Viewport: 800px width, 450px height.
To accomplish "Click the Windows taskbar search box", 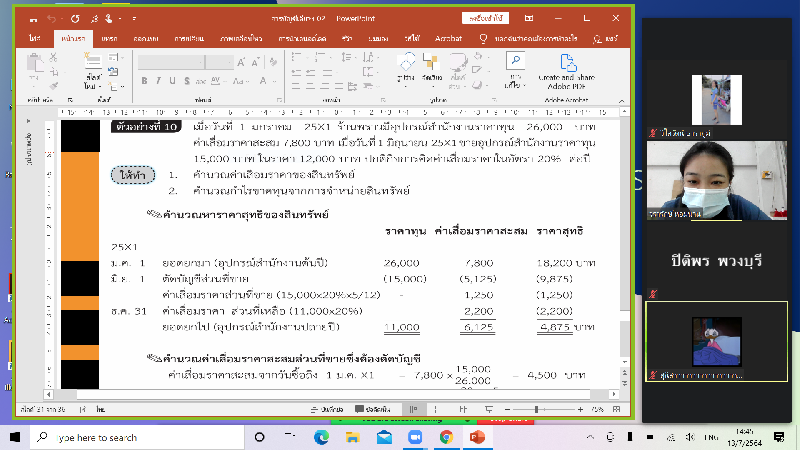I will point(120,437).
